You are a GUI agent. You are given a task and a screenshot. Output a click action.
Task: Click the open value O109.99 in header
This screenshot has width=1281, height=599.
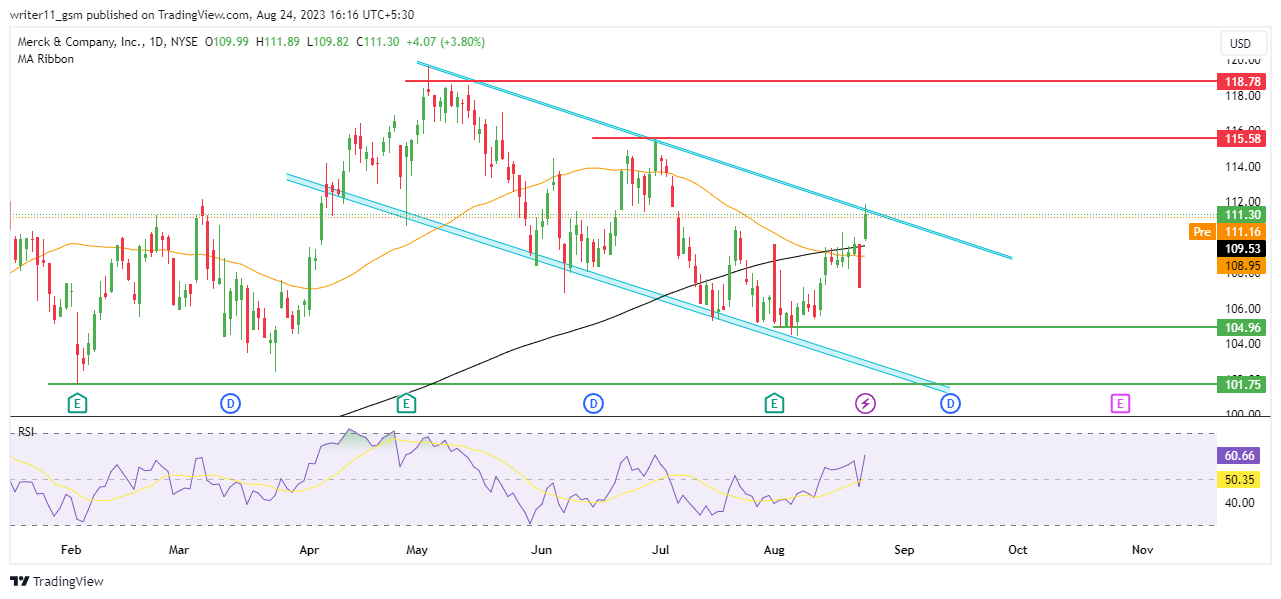click(x=228, y=42)
